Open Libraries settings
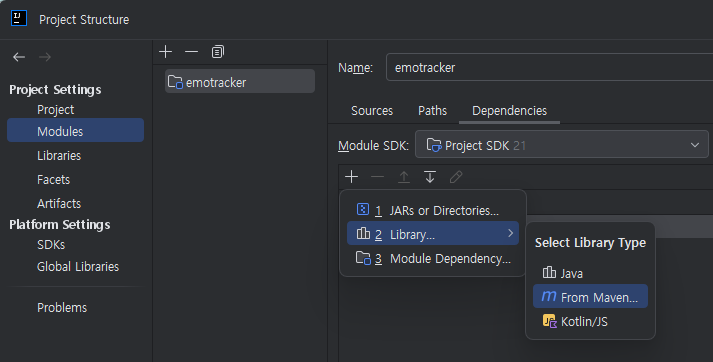Image resolution: width=713 pixels, height=362 pixels. click(59, 156)
